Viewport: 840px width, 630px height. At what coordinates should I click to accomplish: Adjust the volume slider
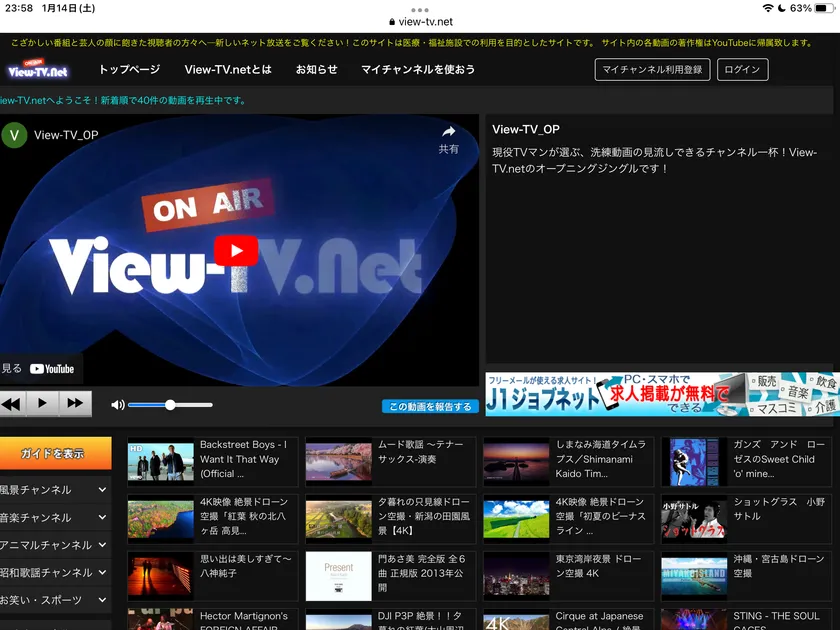point(170,405)
